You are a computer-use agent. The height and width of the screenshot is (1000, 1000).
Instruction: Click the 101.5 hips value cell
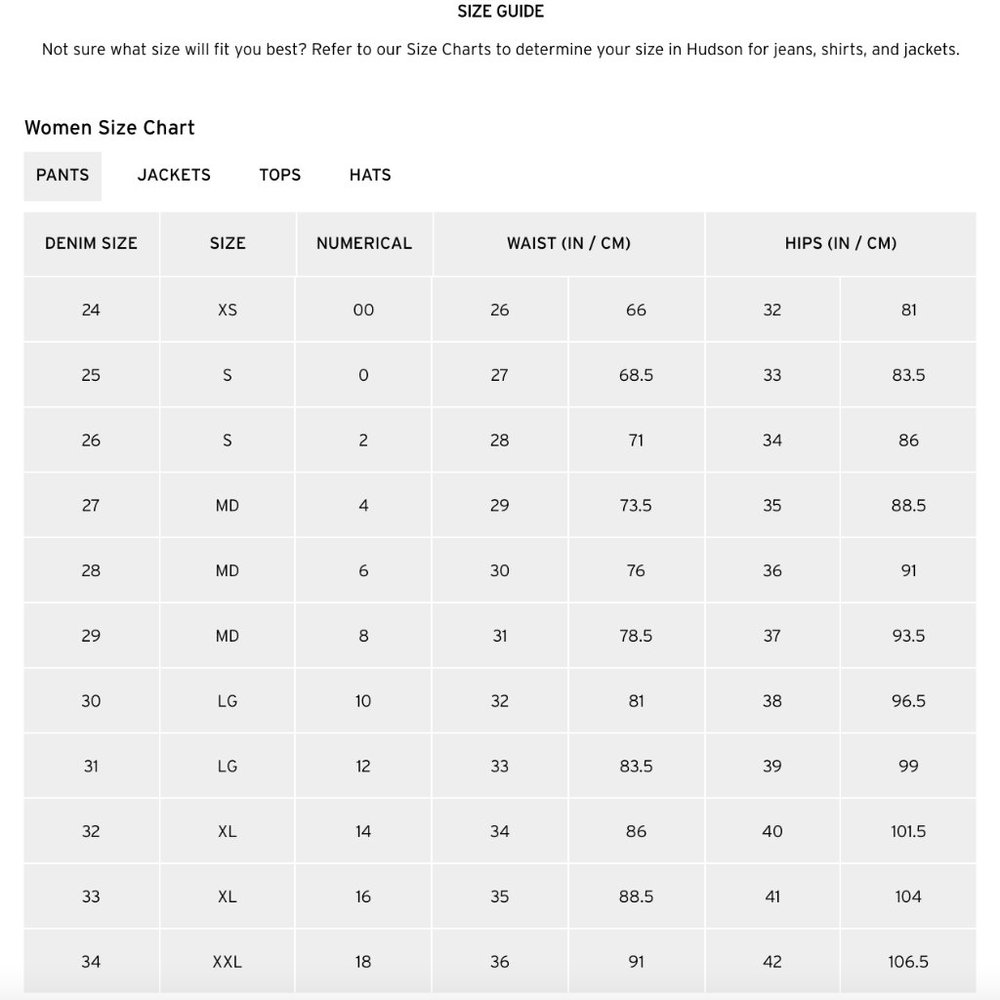point(908,832)
